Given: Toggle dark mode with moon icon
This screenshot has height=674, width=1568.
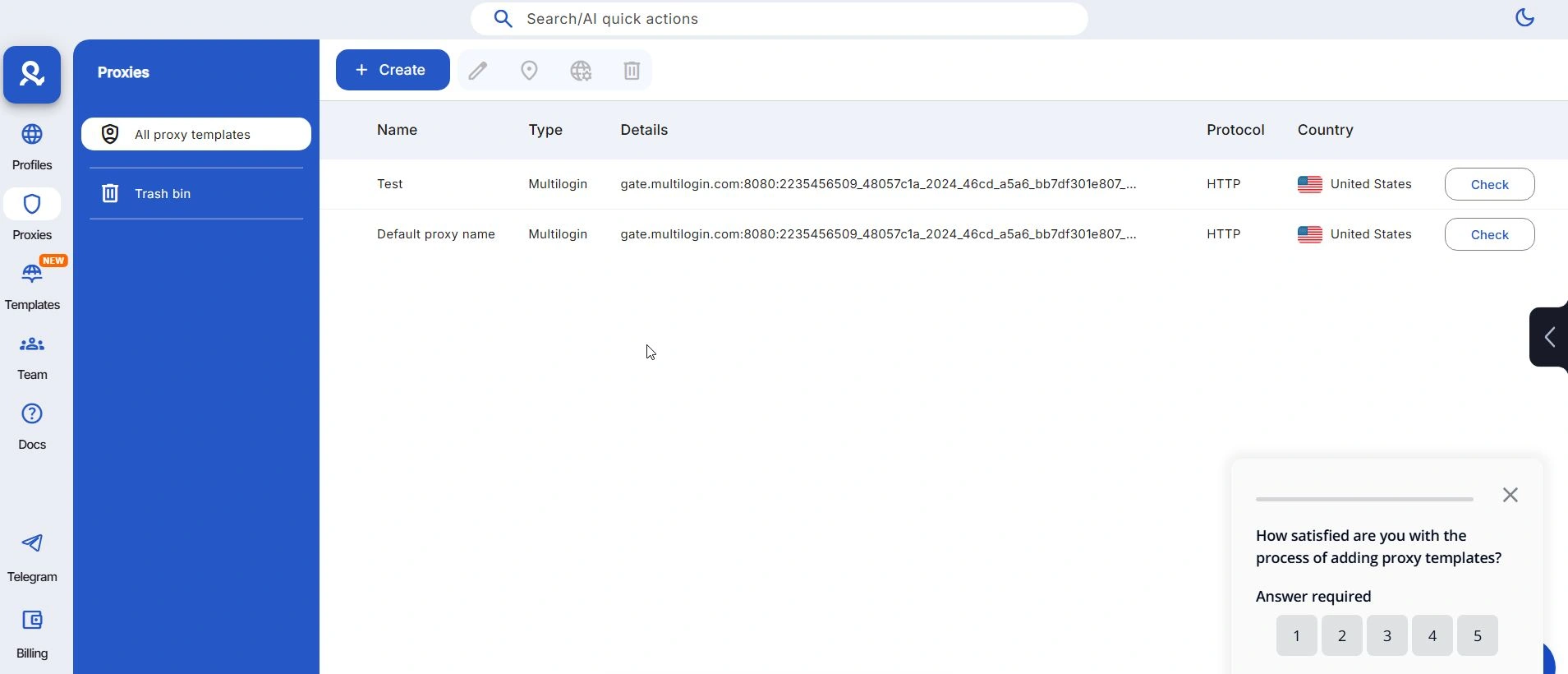Looking at the screenshot, I should [1524, 17].
